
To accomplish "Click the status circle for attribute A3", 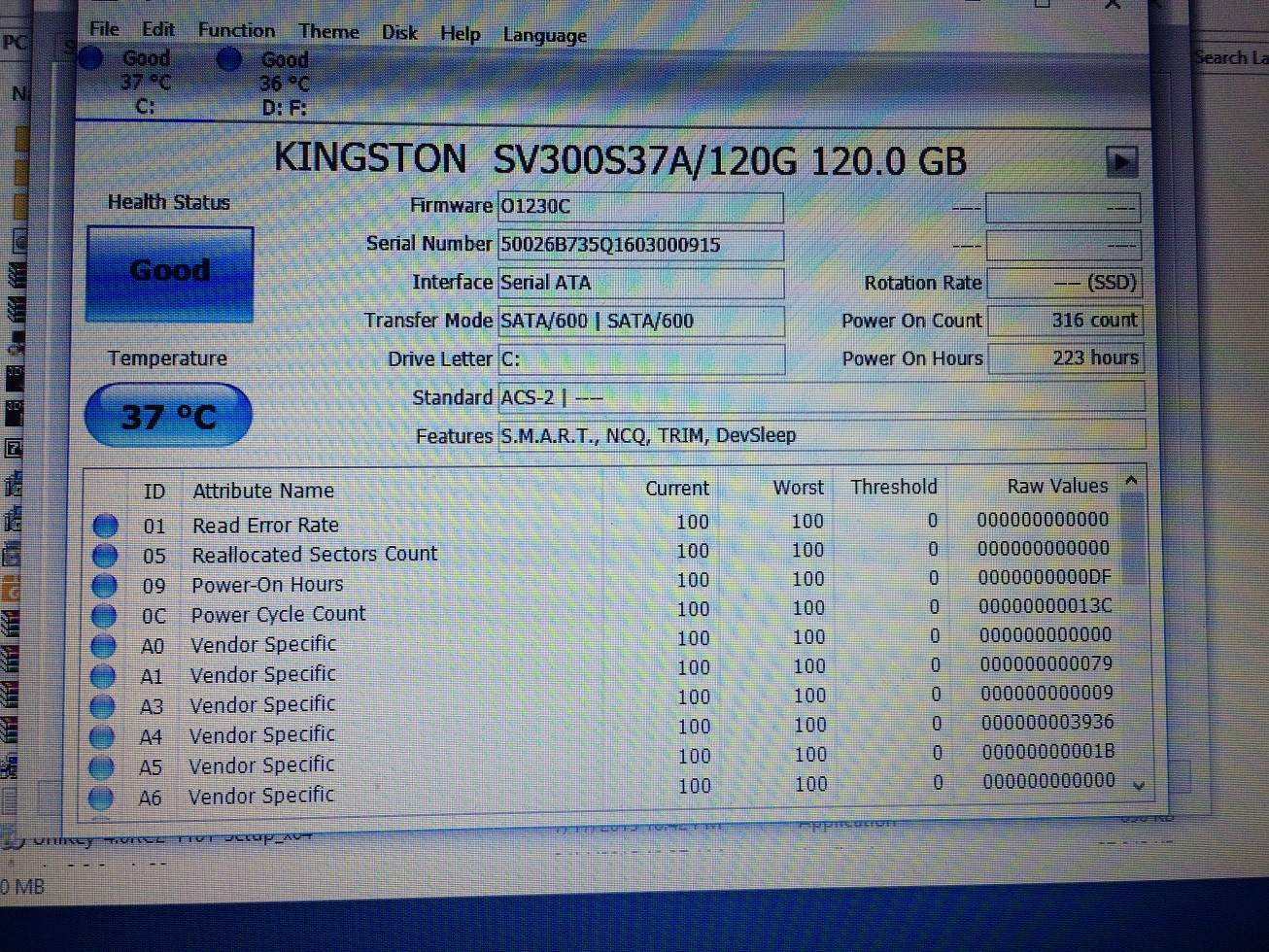I will pos(102,707).
